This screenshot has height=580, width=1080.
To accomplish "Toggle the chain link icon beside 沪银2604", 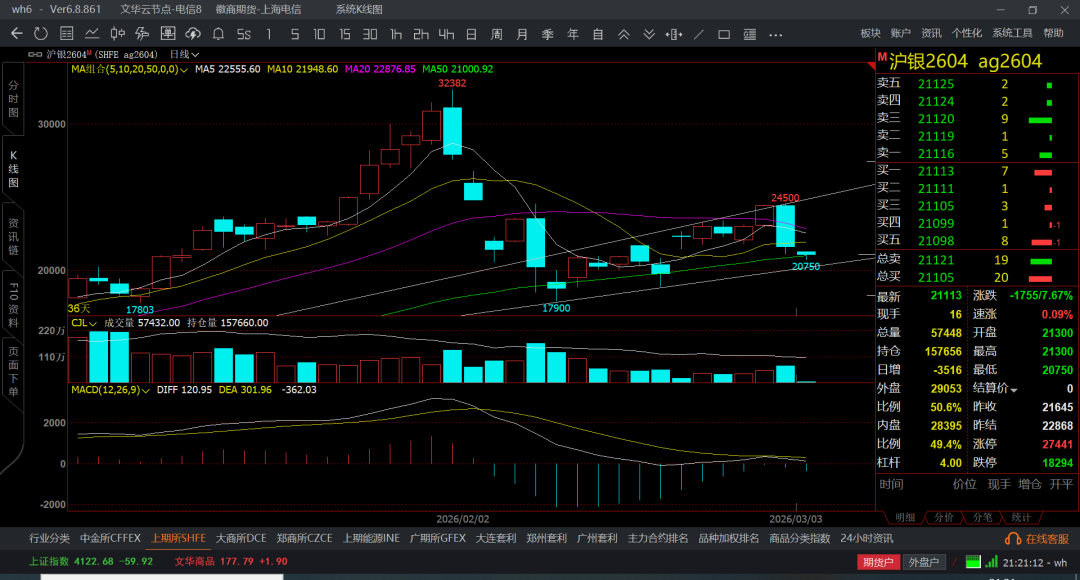I will tap(35, 54).
